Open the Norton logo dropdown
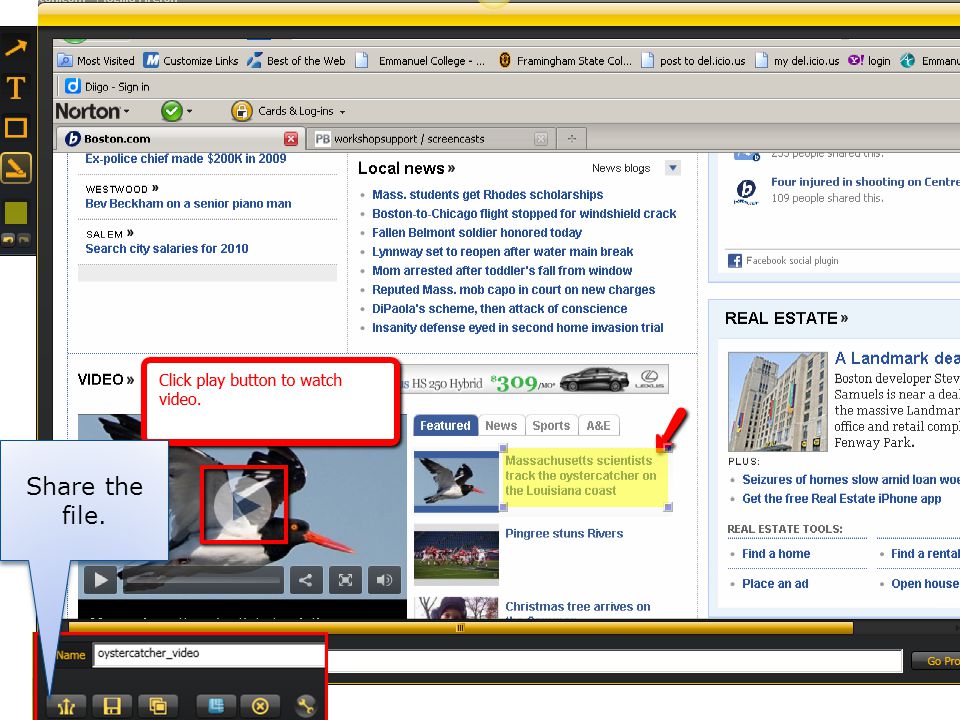960x720 pixels. [92, 111]
